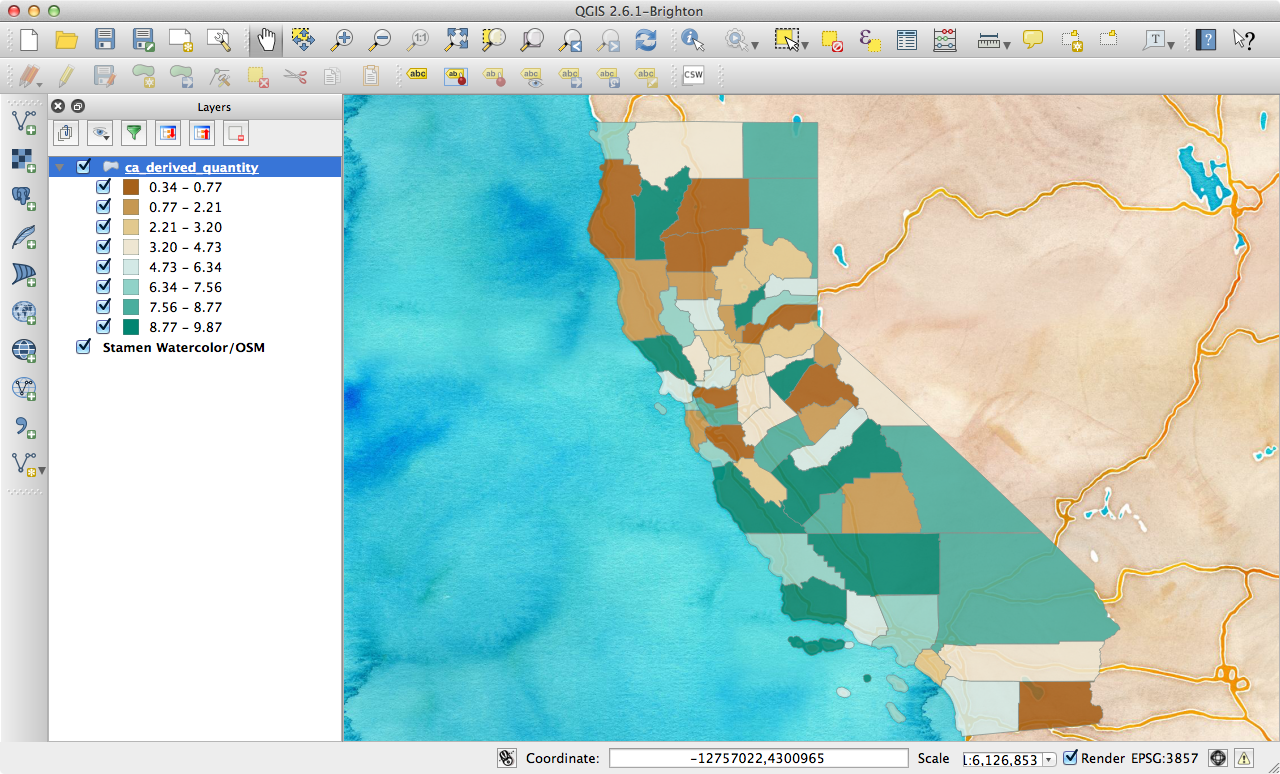Select the Zoom Out tool
Image resolution: width=1280 pixels, height=774 pixels.
pyautogui.click(x=379, y=40)
